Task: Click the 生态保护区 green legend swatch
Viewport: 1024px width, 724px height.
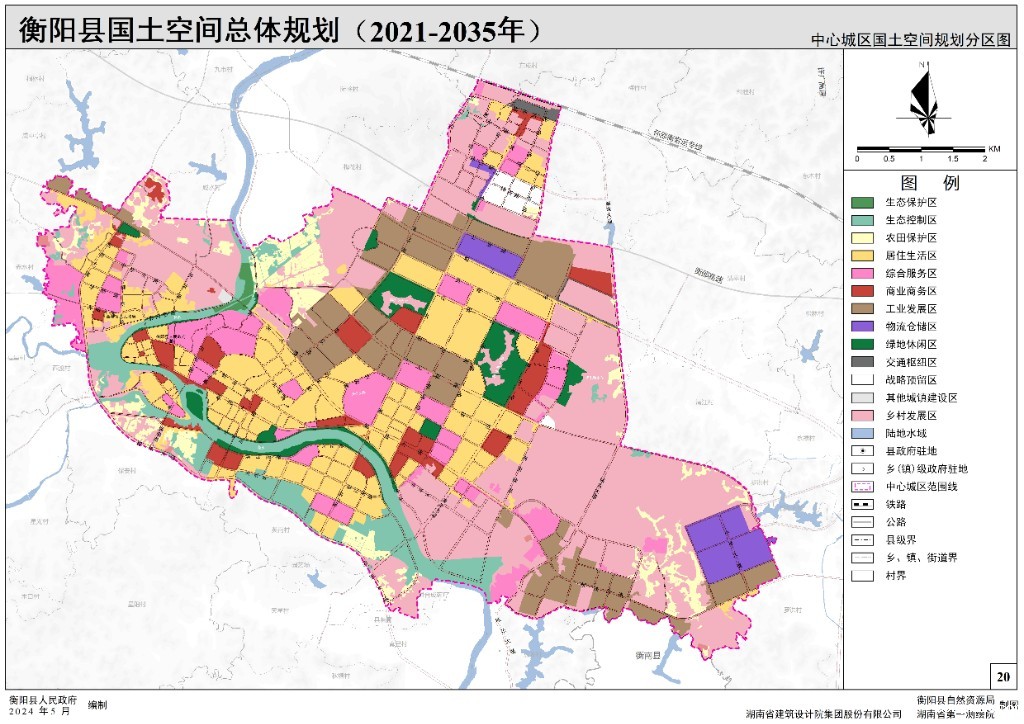Action: click(x=862, y=202)
